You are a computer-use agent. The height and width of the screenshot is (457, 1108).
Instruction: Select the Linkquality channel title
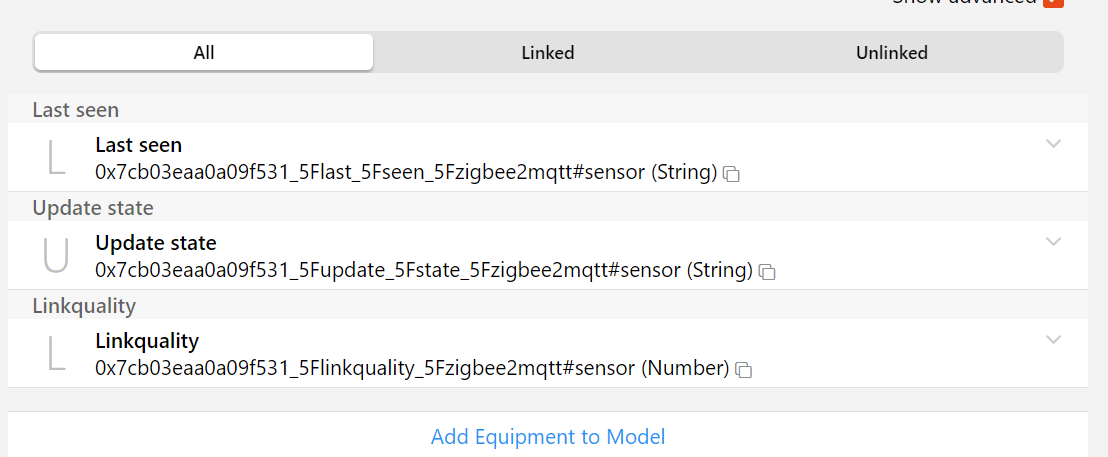(x=147, y=341)
